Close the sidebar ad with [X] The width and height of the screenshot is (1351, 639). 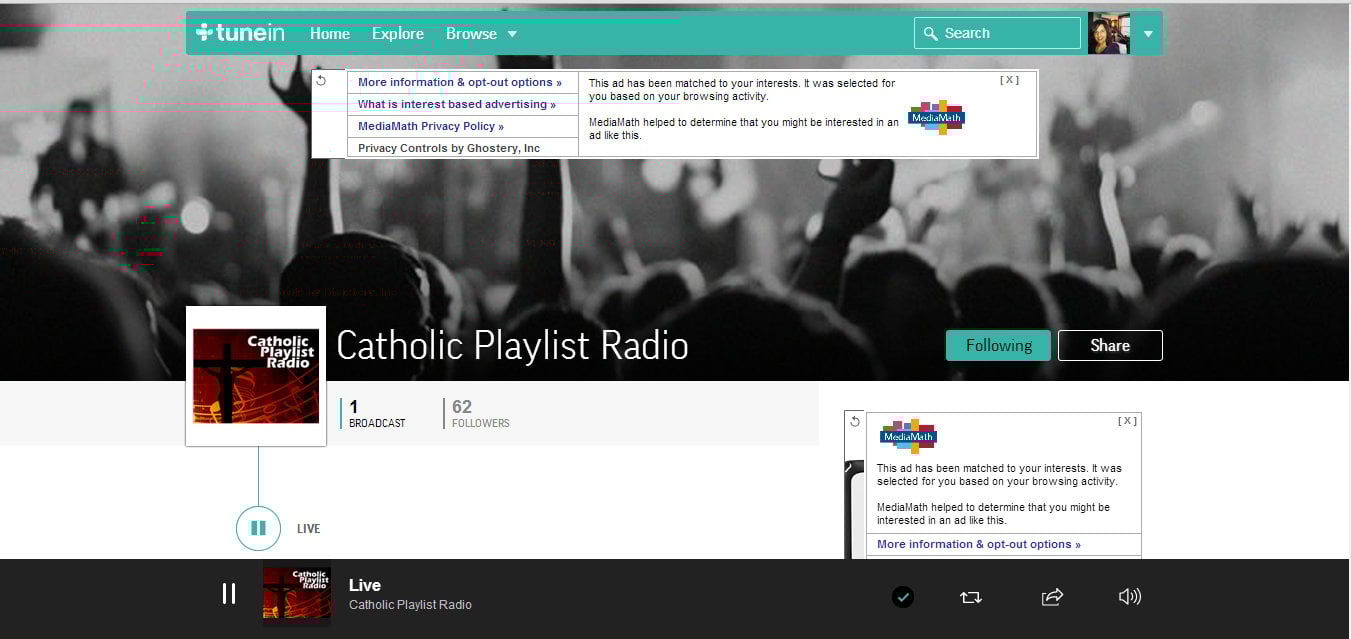1128,421
